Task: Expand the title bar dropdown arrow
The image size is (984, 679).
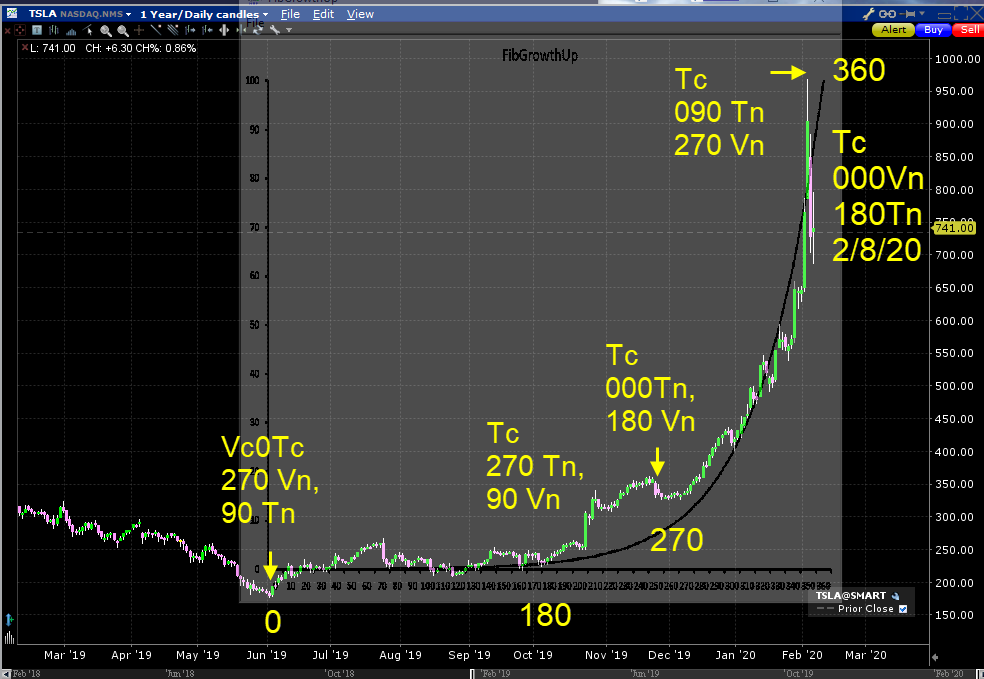Action: pos(922,14)
